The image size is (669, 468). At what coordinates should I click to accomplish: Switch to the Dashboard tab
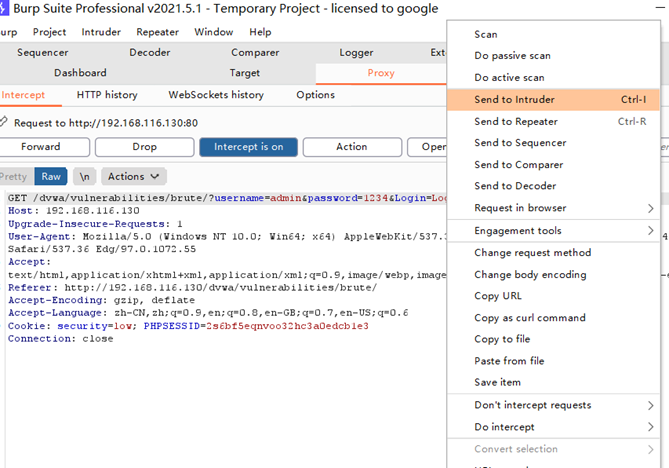point(80,73)
